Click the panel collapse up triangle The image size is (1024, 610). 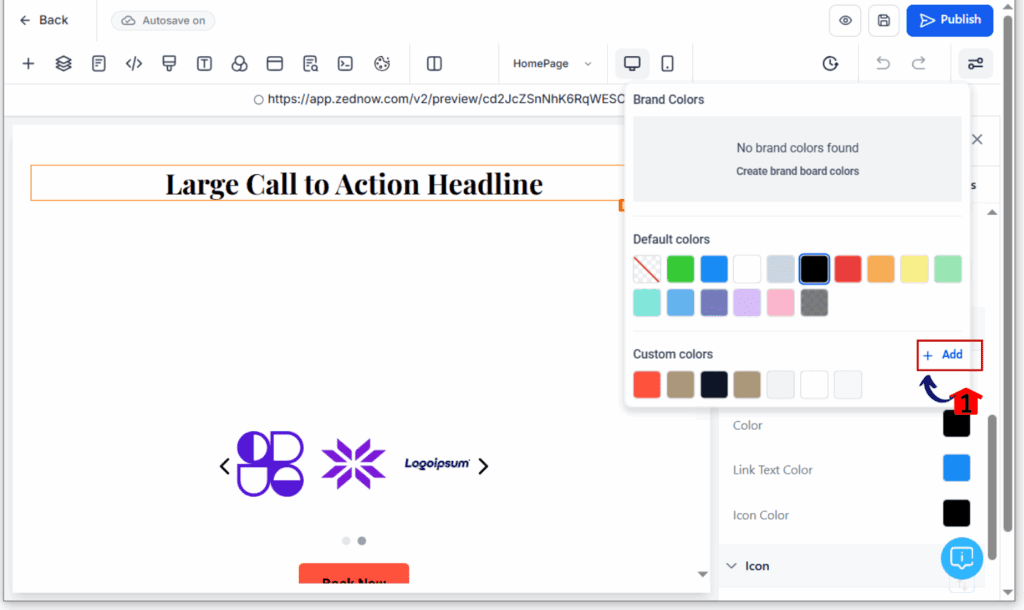coord(992,212)
